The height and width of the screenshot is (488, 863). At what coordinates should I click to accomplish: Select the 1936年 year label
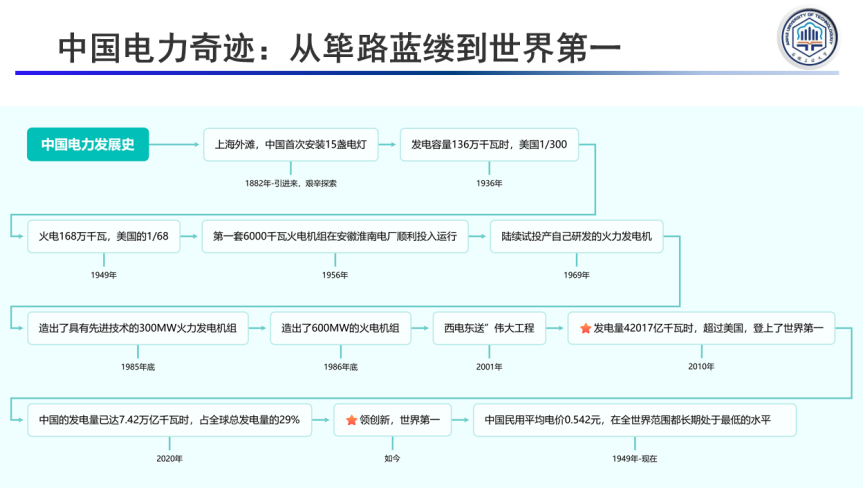pyautogui.click(x=489, y=183)
